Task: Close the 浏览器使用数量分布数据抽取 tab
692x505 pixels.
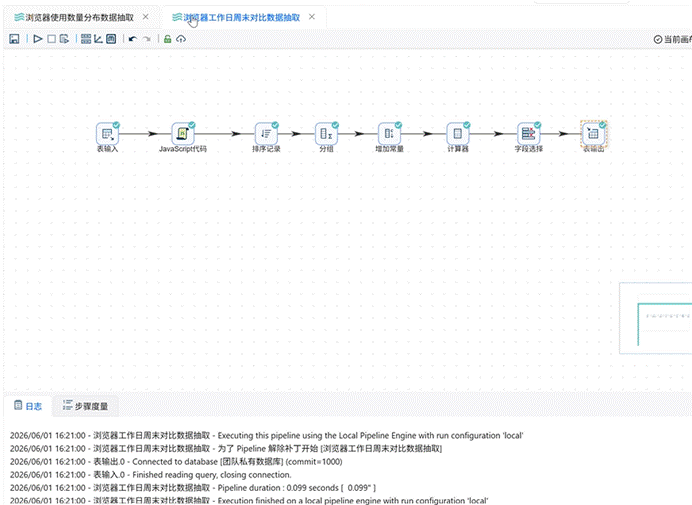Action: click(146, 17)
